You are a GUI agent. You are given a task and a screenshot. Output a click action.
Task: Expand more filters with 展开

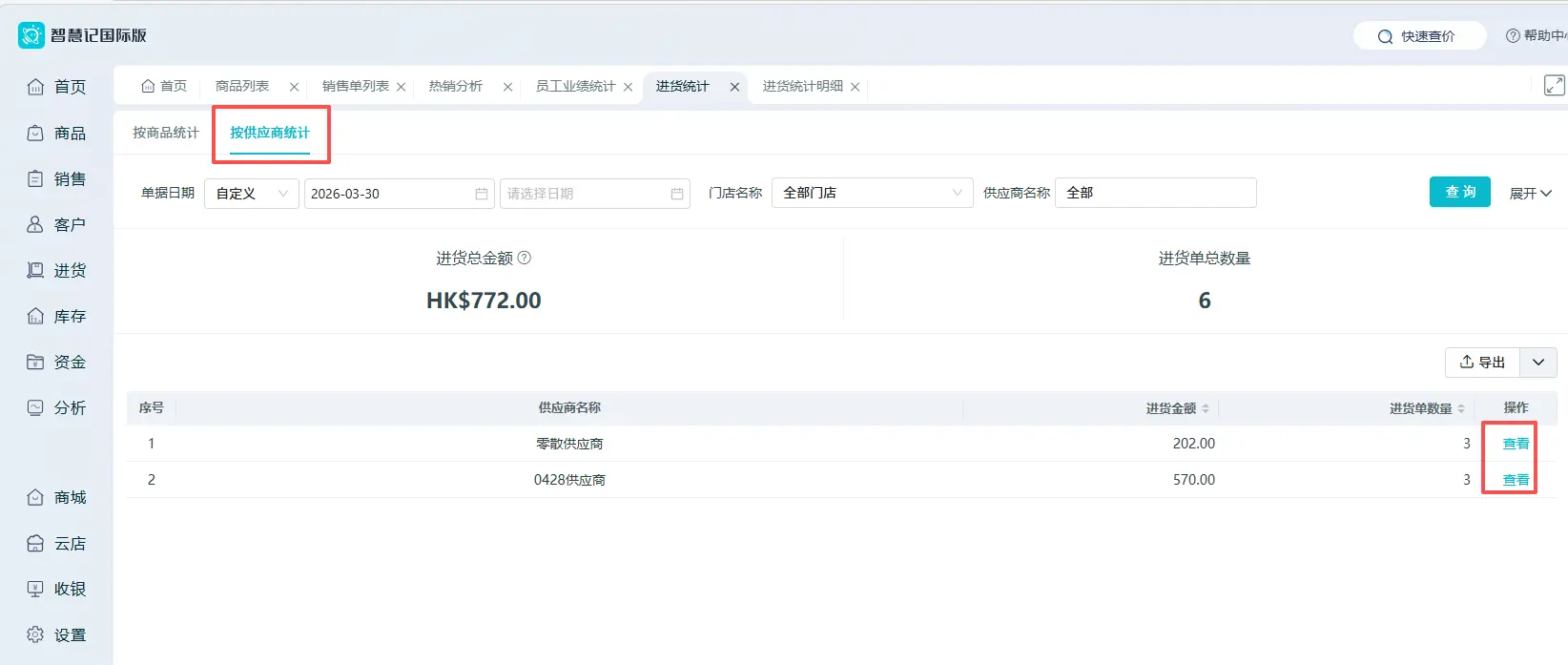click(x=1530, y=193)
